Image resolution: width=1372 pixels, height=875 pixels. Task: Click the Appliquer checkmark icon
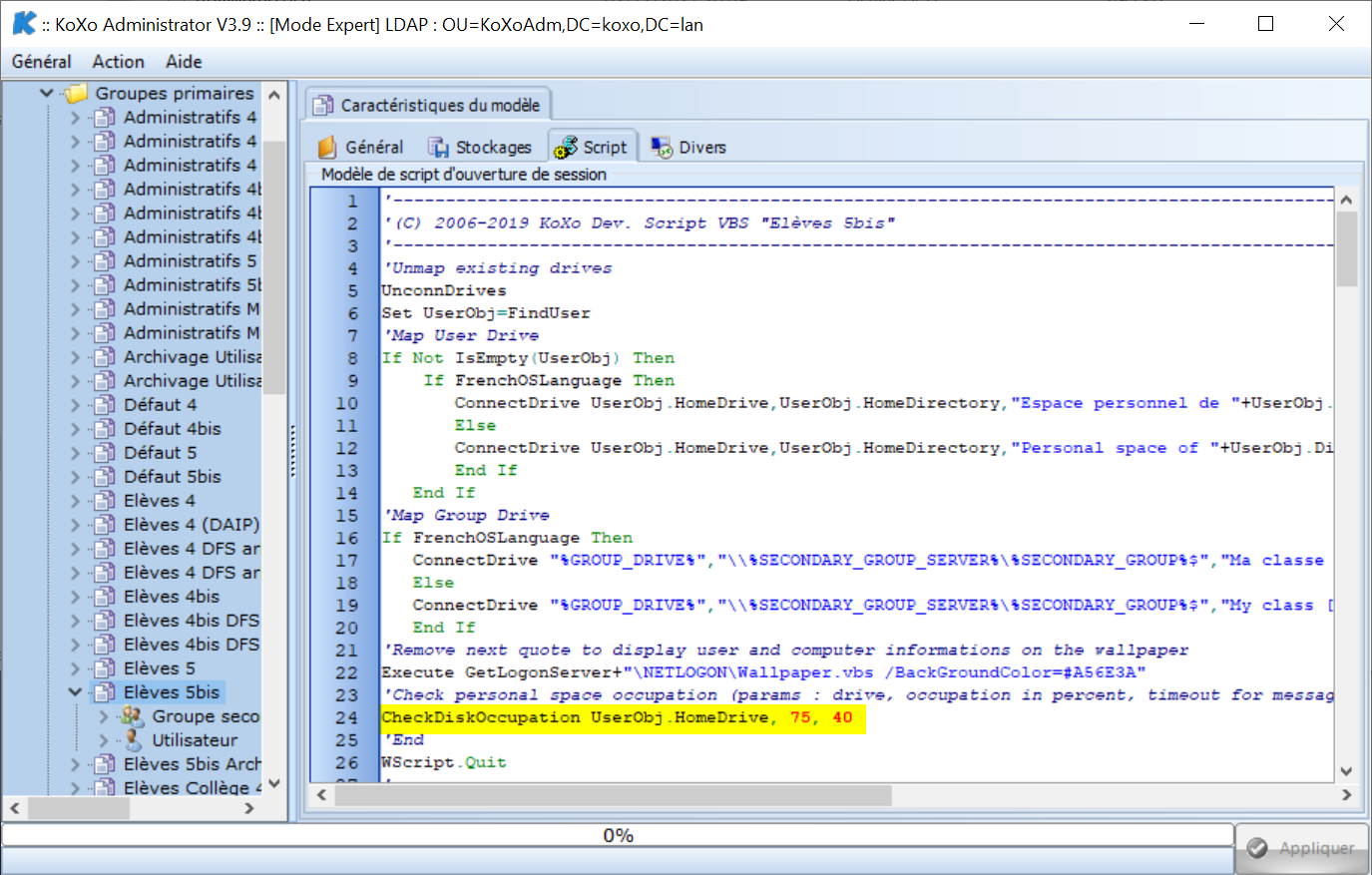point(1257,848)
